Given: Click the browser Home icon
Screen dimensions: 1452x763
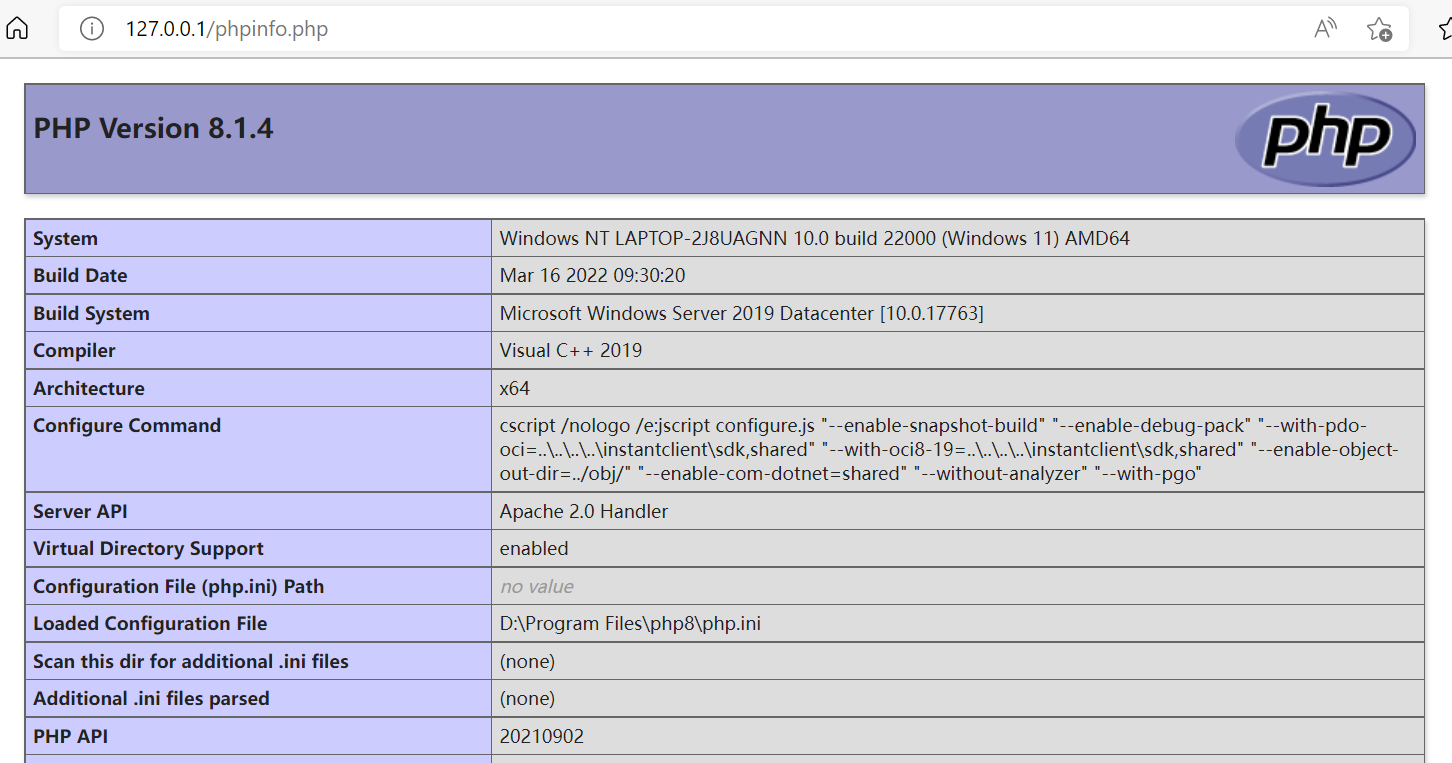Looking at the screenshot, I should point(17,28).
